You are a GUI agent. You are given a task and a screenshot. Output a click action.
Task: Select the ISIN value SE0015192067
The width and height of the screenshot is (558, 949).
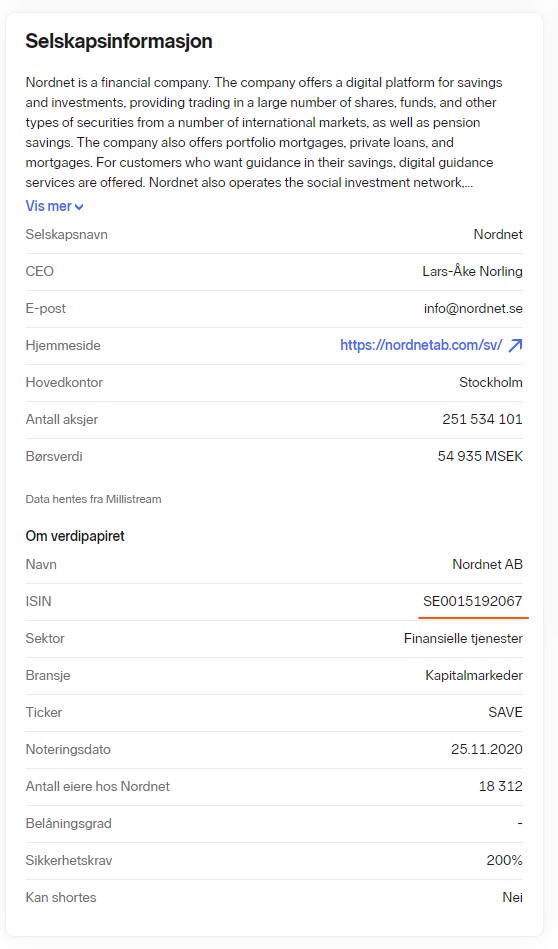click(473, 601)
